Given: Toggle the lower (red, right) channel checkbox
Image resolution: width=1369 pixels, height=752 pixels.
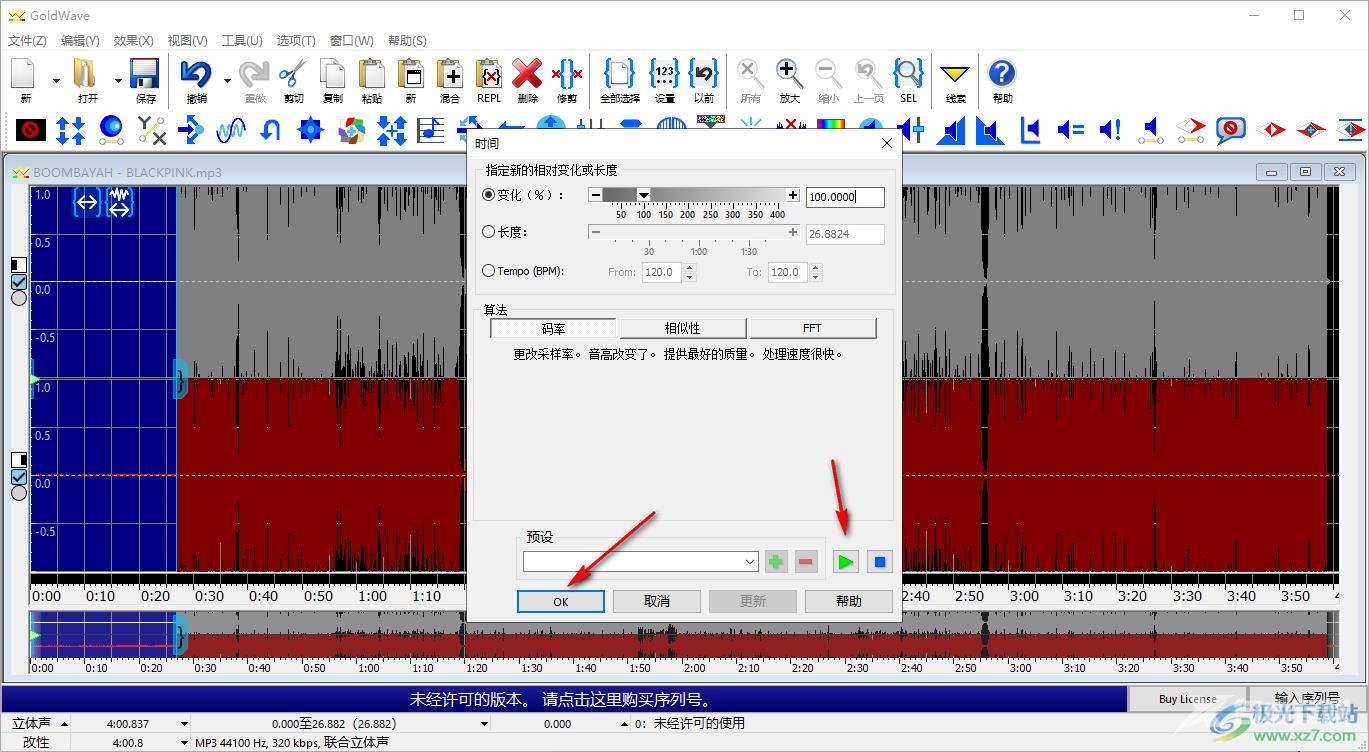Looking at the screenshot, I should (18, 476).
